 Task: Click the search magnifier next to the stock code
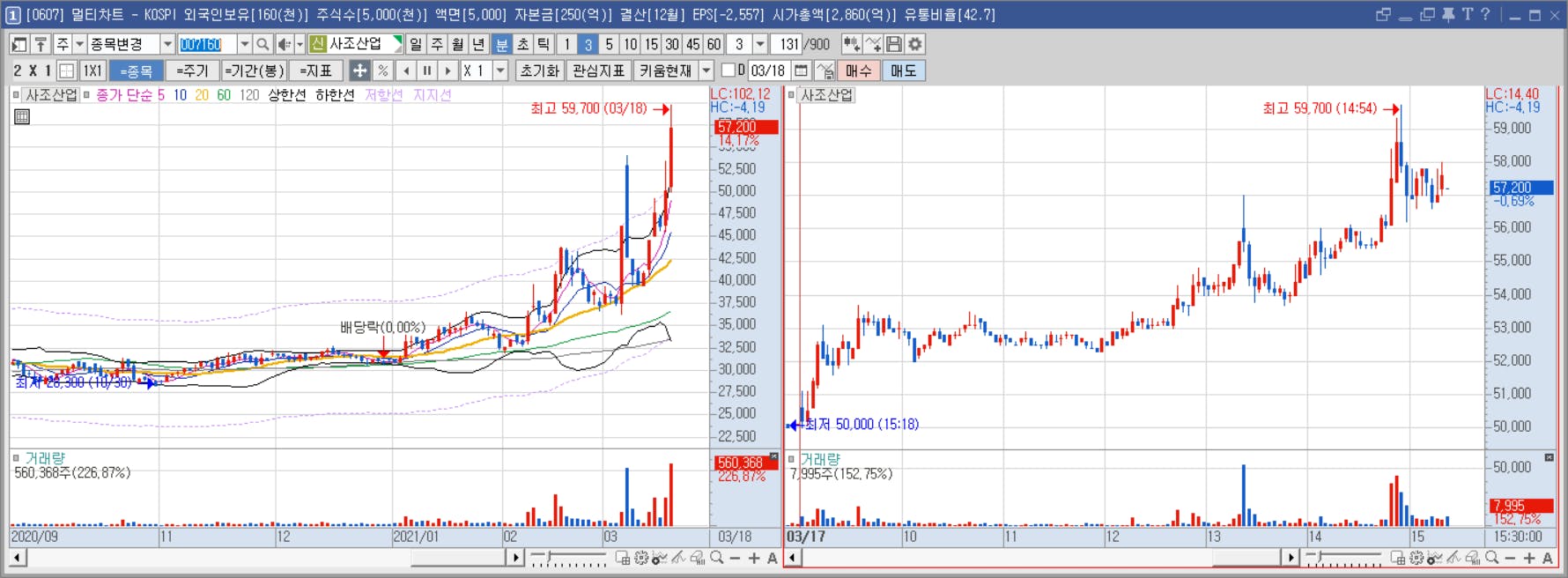coord(263,44)
